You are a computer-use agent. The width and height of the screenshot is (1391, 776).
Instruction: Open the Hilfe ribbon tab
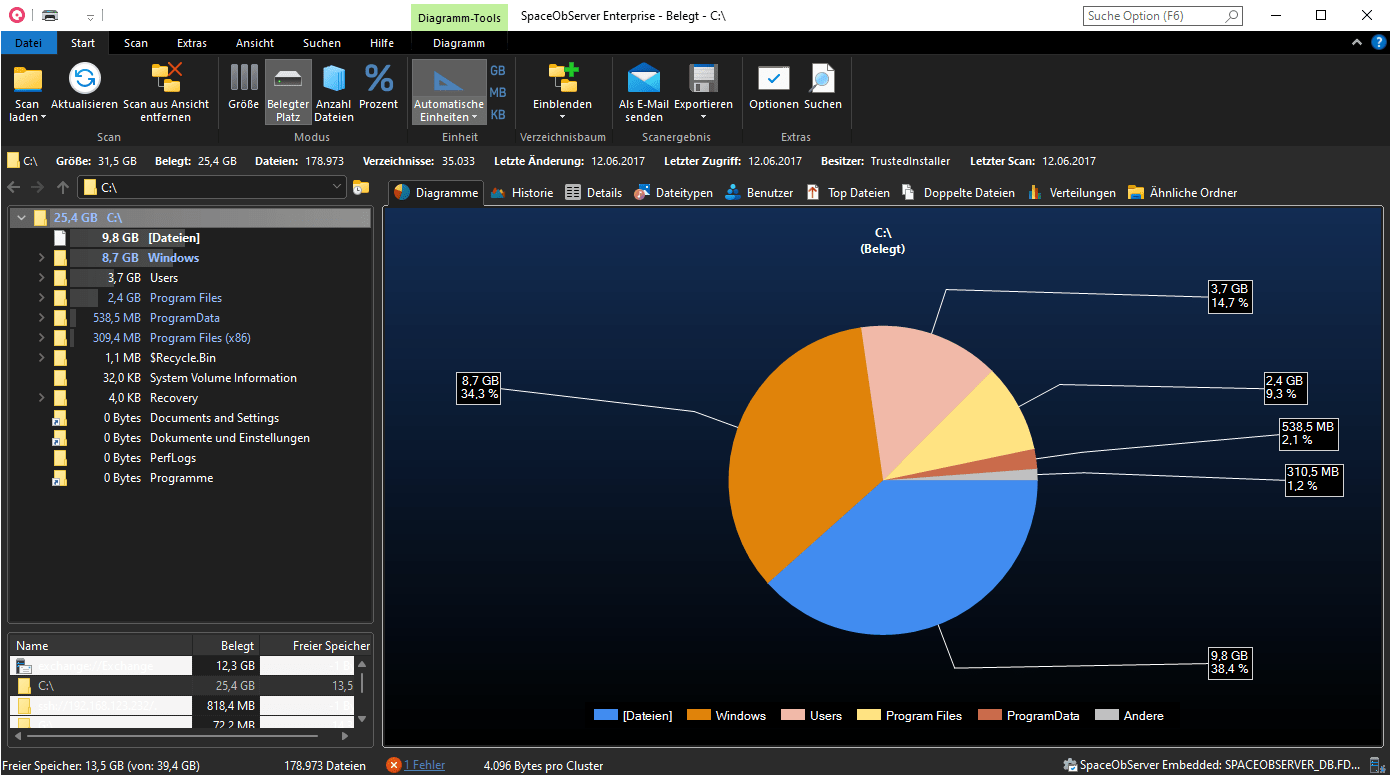coord(382,43)
